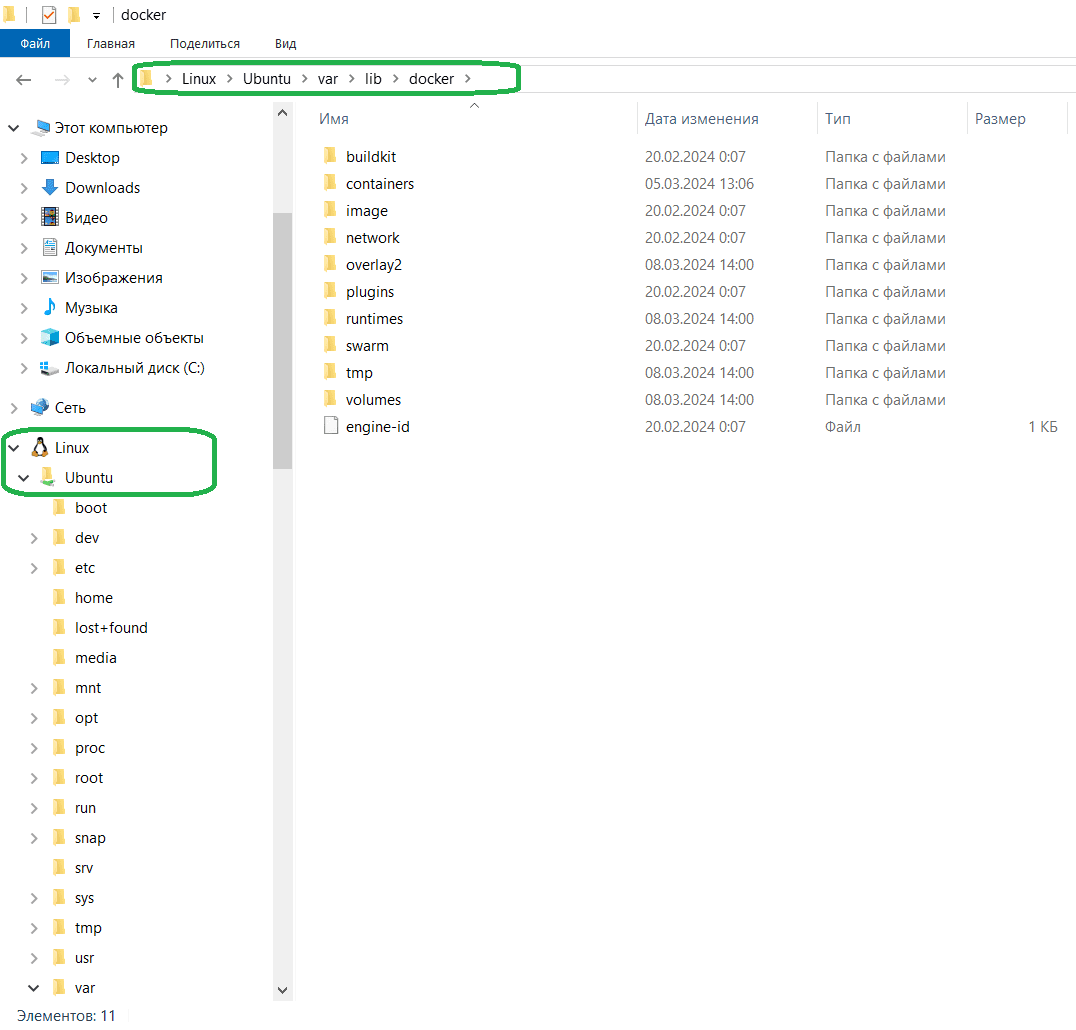
Task: Select the home folder in tree
Action: click(93, 598)
